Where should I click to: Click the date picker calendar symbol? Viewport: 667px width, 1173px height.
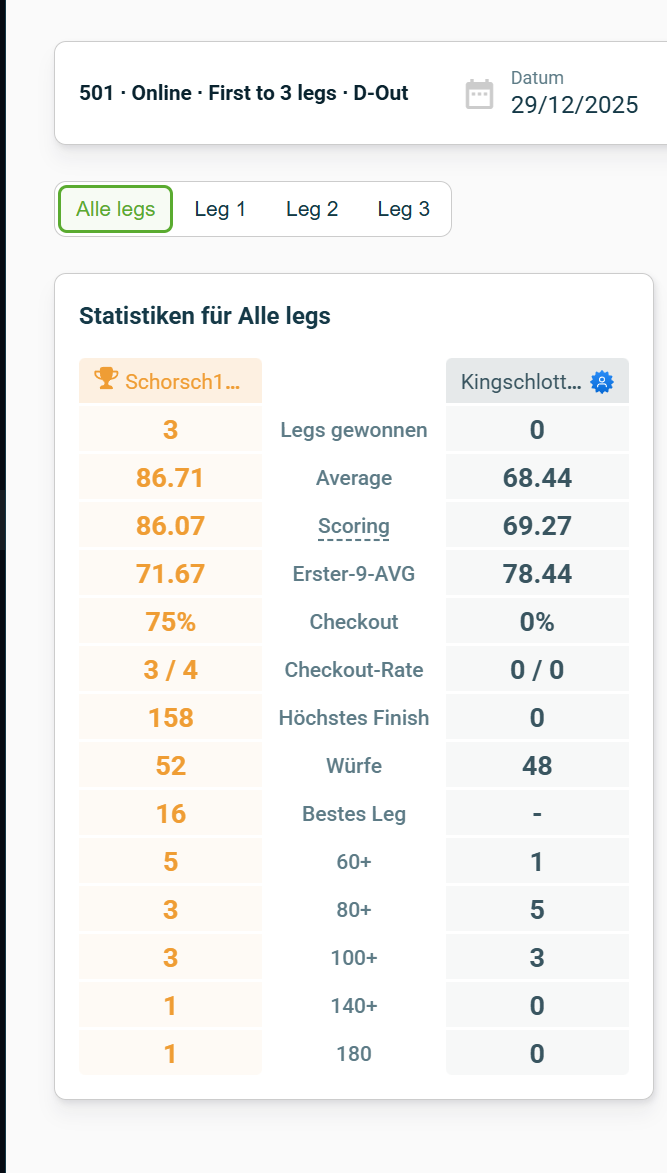click(x=480, y=92)
